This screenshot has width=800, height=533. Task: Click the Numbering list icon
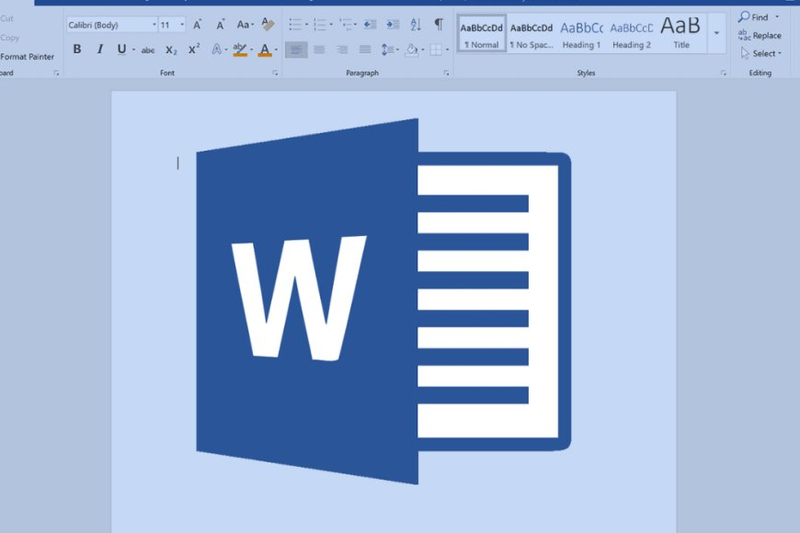pyautogui.click(x=320, y=24)
